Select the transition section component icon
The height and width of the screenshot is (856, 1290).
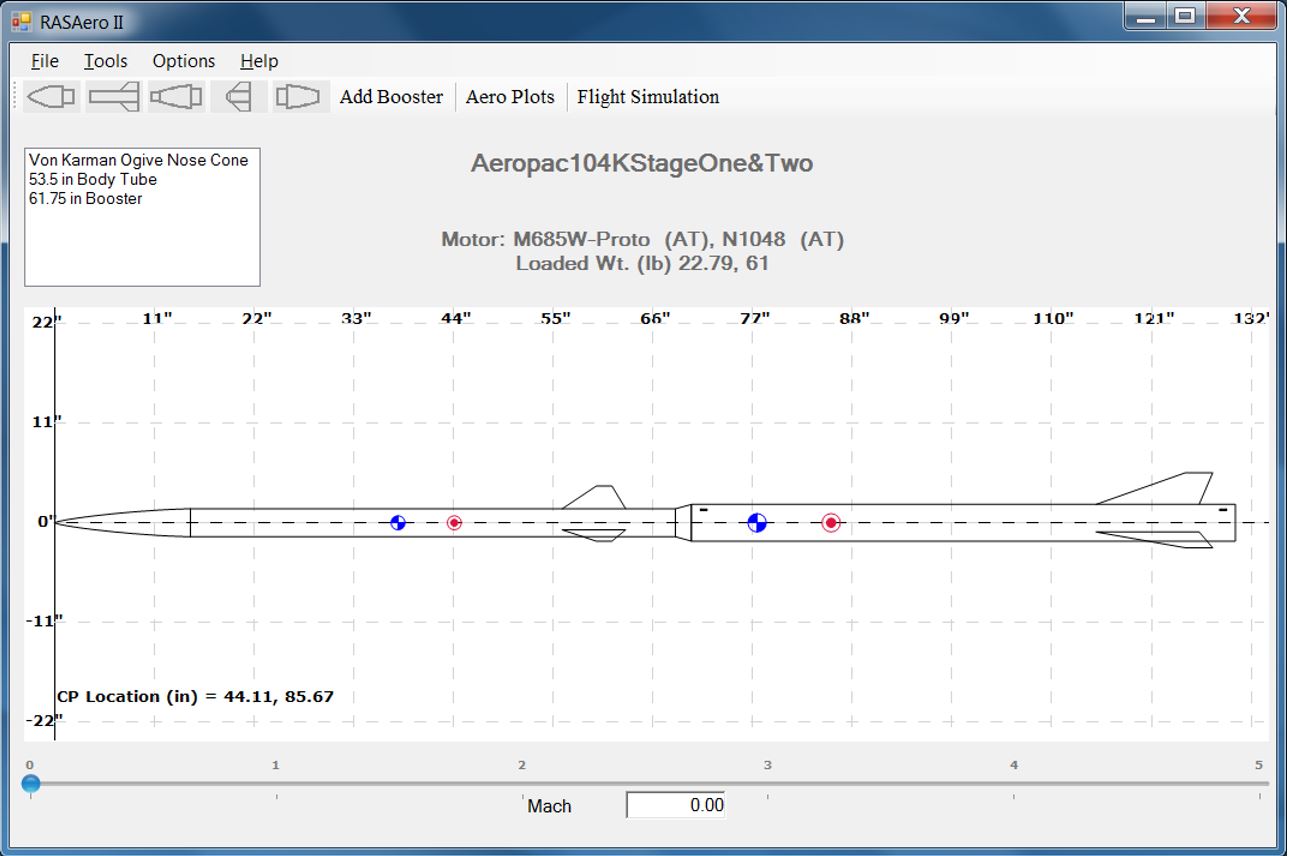point(176,97)
